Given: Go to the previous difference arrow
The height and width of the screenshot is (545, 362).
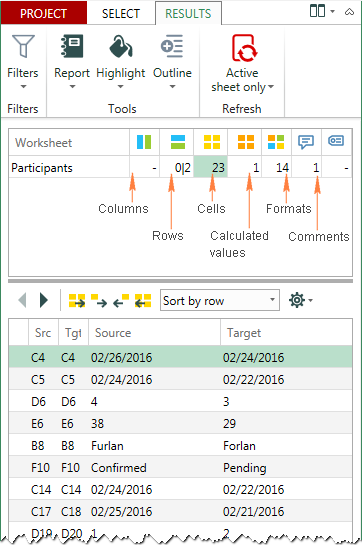Looking at the screenshot, I should (22, 300).
